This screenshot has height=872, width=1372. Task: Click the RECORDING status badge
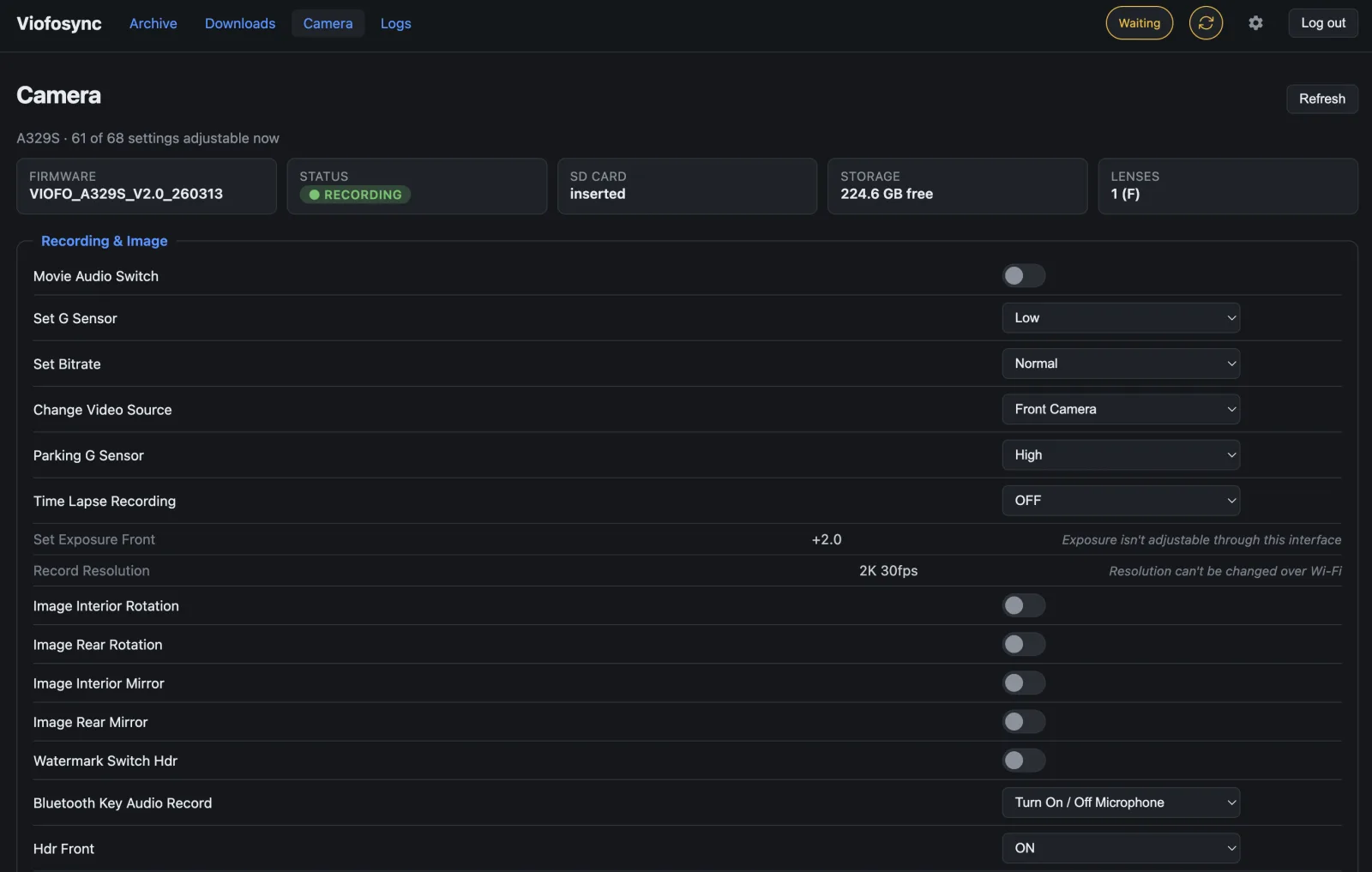point(355,195)
